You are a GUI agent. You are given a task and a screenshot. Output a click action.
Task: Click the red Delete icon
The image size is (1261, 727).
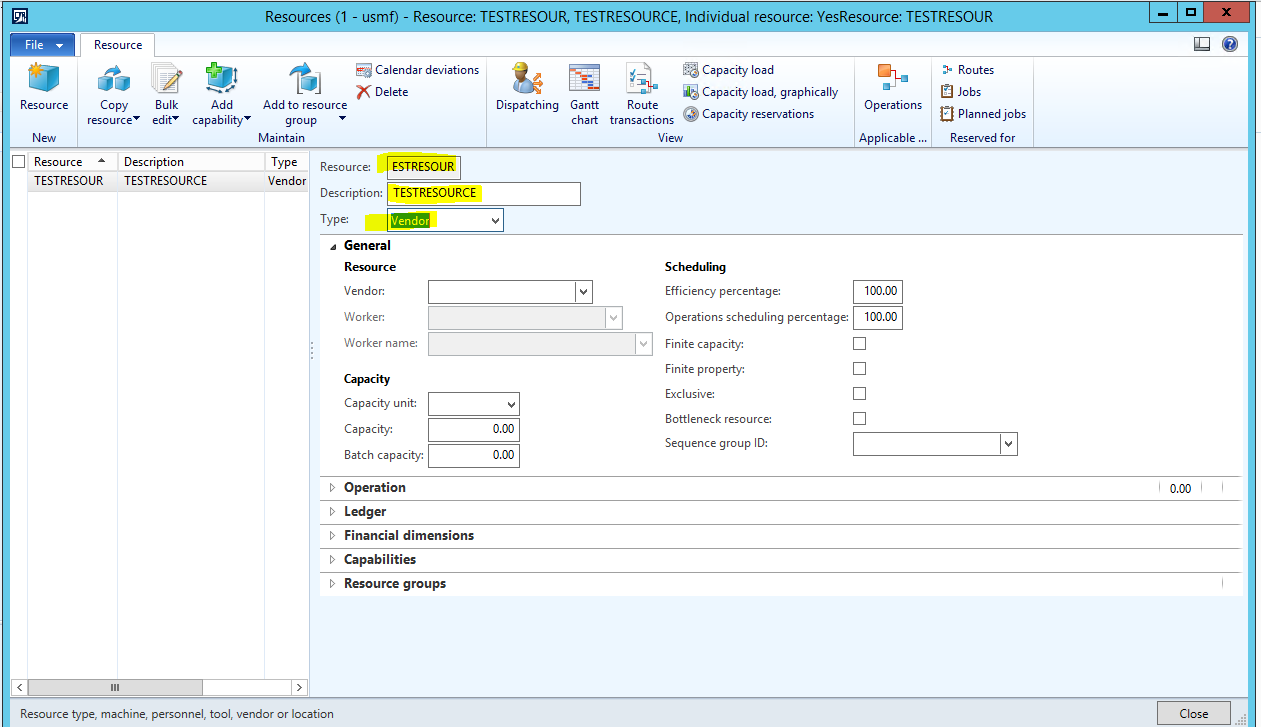click(x=364, y=92)
